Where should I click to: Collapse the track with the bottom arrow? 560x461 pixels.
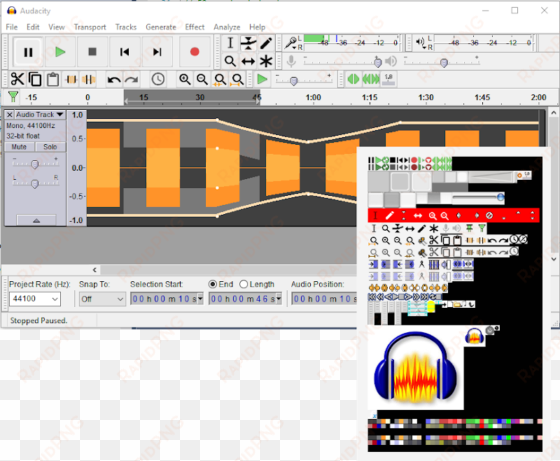pyautogui.click(x=36, y=220)
